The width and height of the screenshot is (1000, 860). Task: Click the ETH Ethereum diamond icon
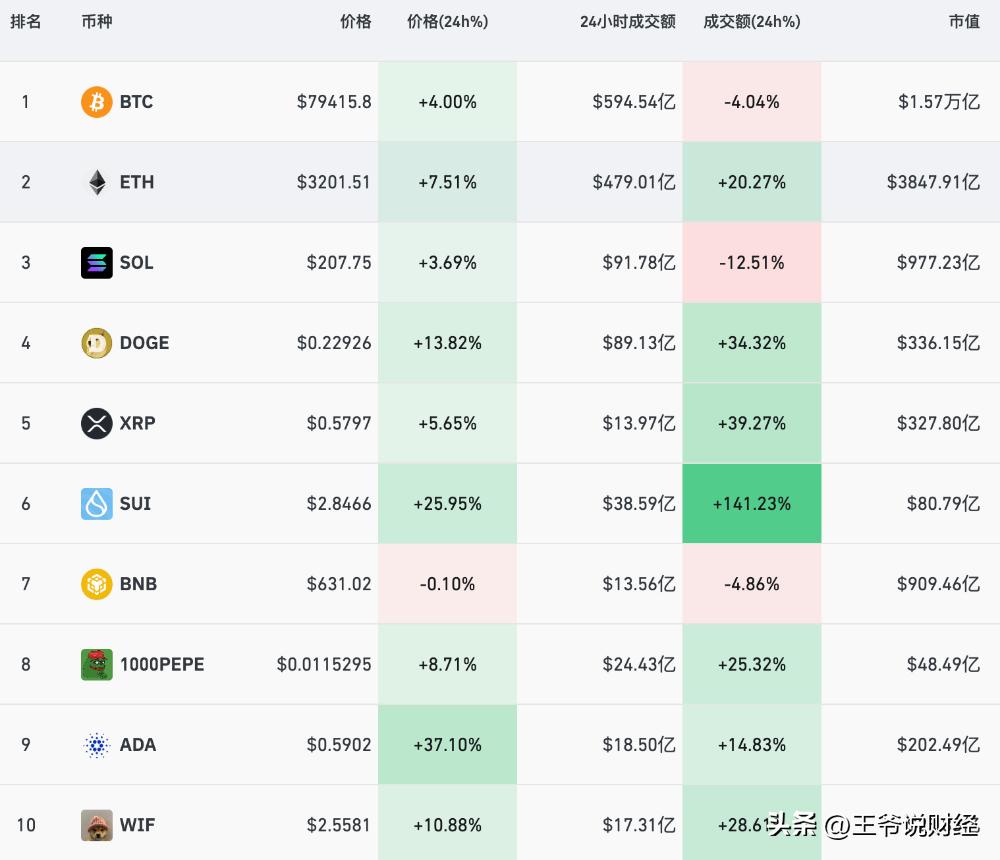pyautogui.click(x=97, y=182)
